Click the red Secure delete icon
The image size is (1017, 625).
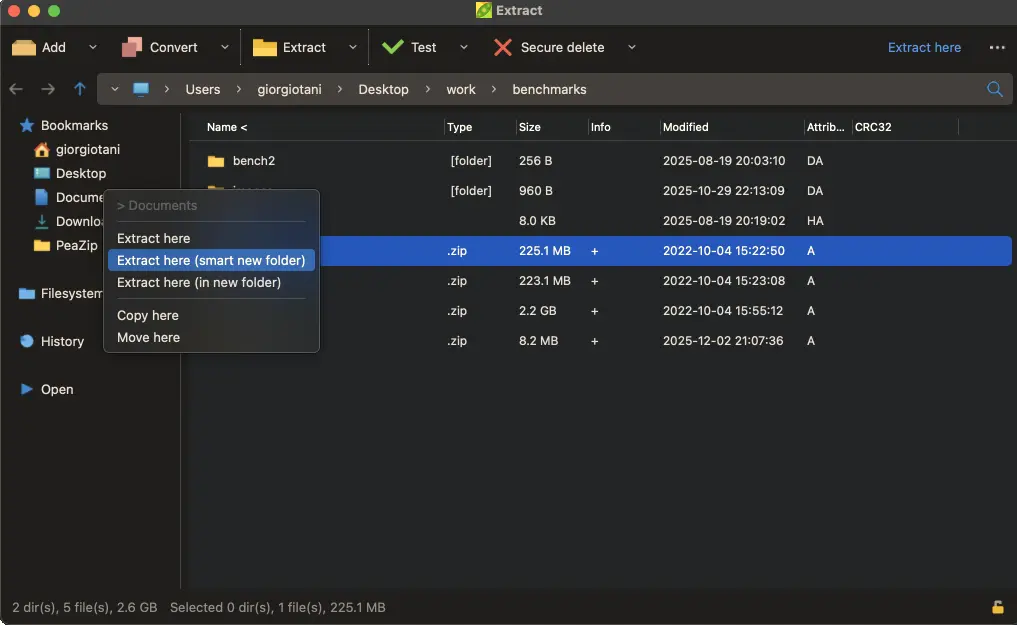[503, 47]
